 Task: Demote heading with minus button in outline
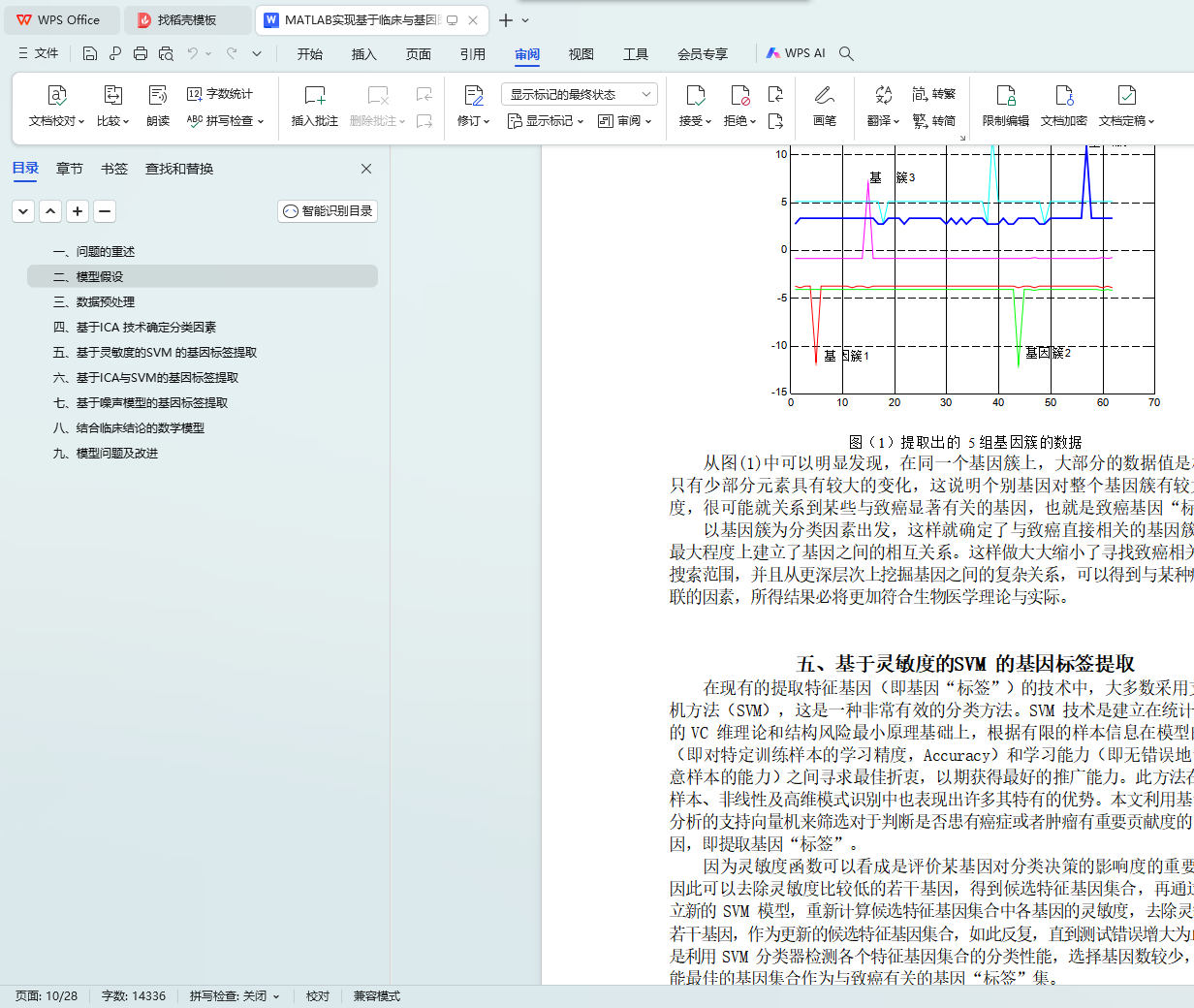click(105, 211)
